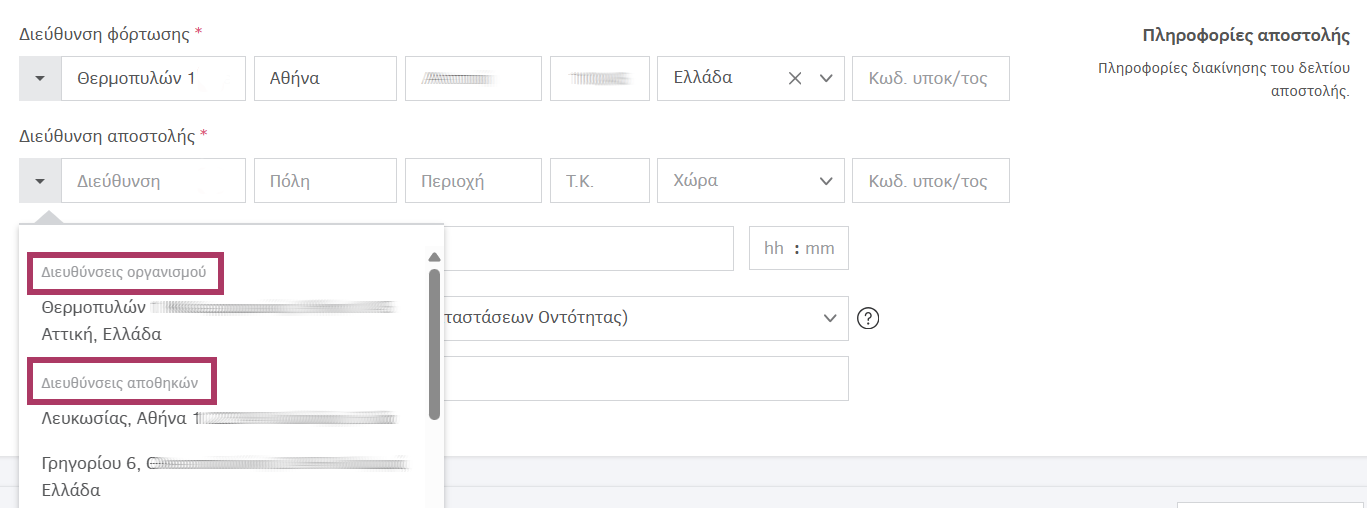
Task: Click the help question mark icon
Action: pos(869,318)
